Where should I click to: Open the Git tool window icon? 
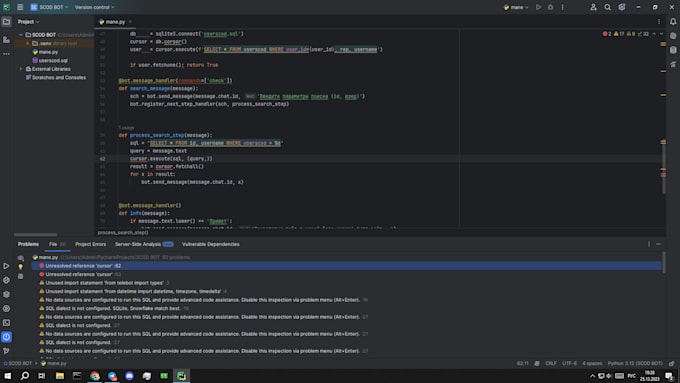6,350
